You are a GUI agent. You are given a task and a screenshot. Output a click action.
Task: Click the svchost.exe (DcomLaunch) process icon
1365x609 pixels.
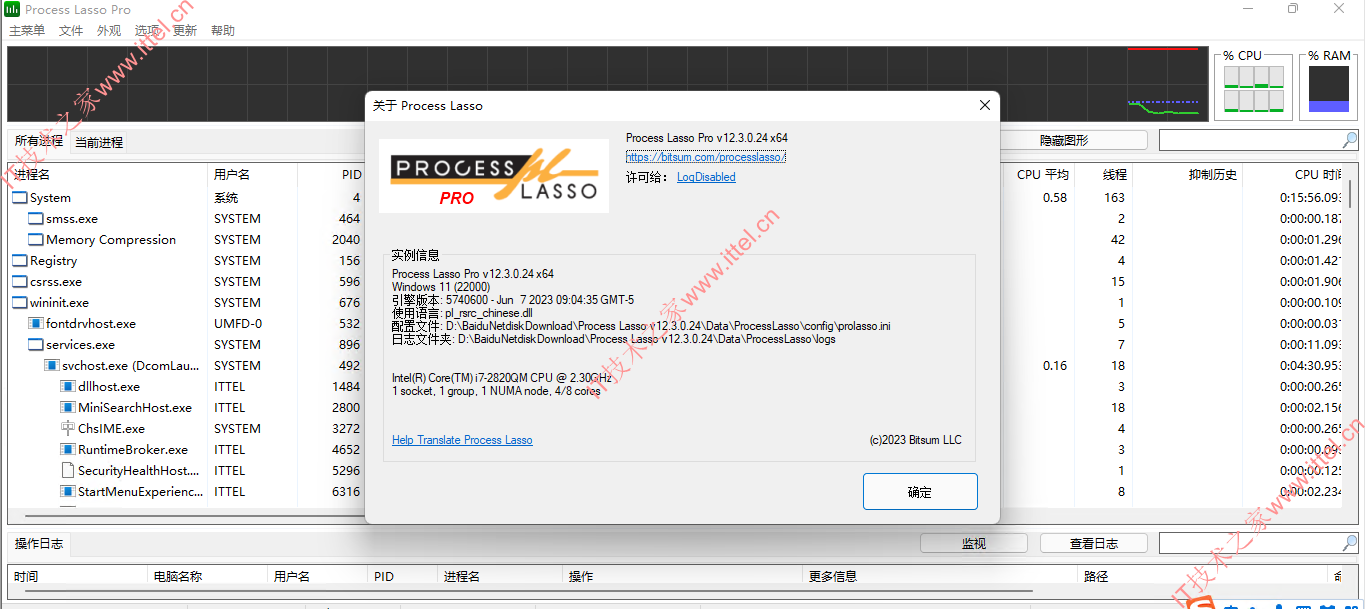[51, 365]
